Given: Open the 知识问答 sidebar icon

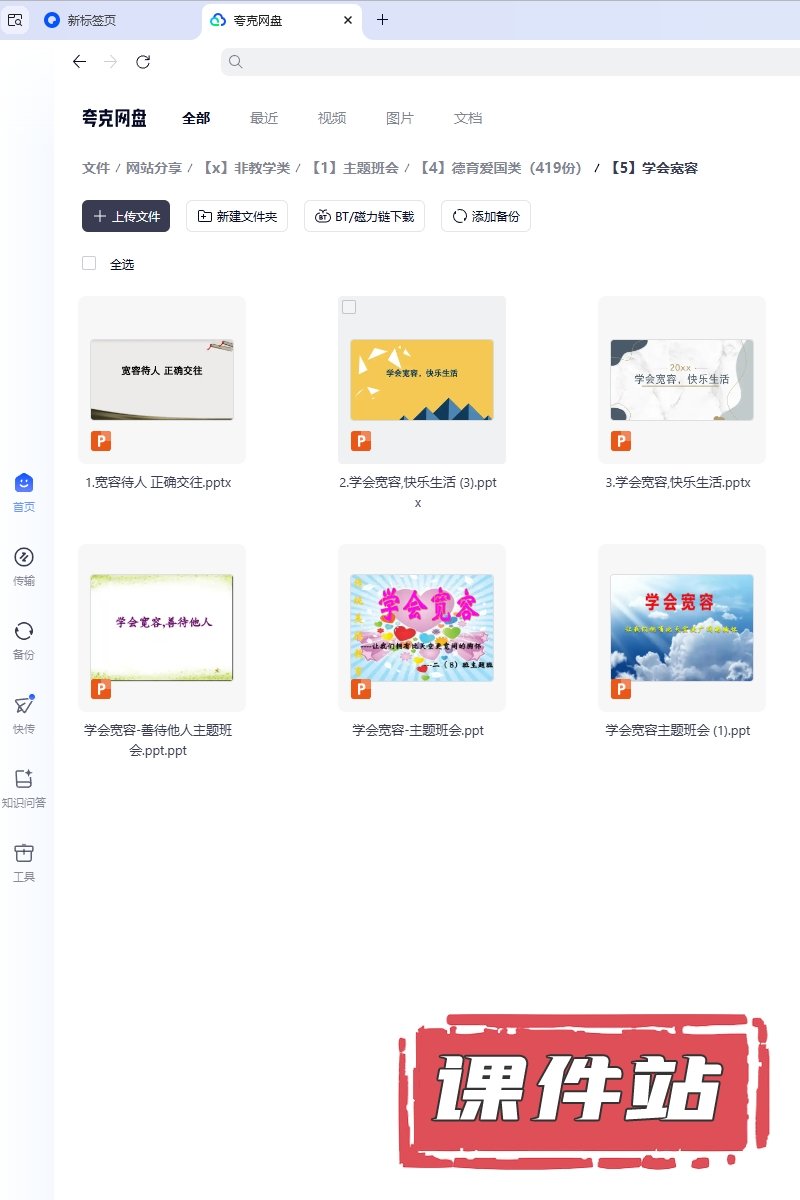Looking at the screenshot, I should 24,779.
